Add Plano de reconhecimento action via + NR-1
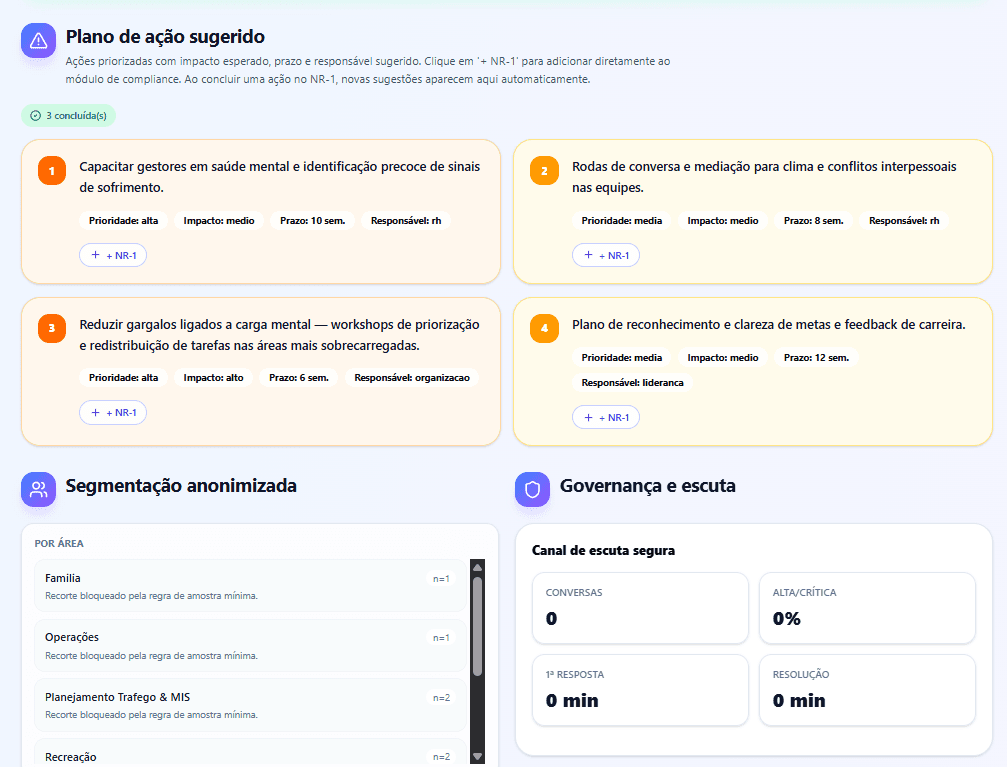This screenshot has width=1007, height=767. (606, 418)
